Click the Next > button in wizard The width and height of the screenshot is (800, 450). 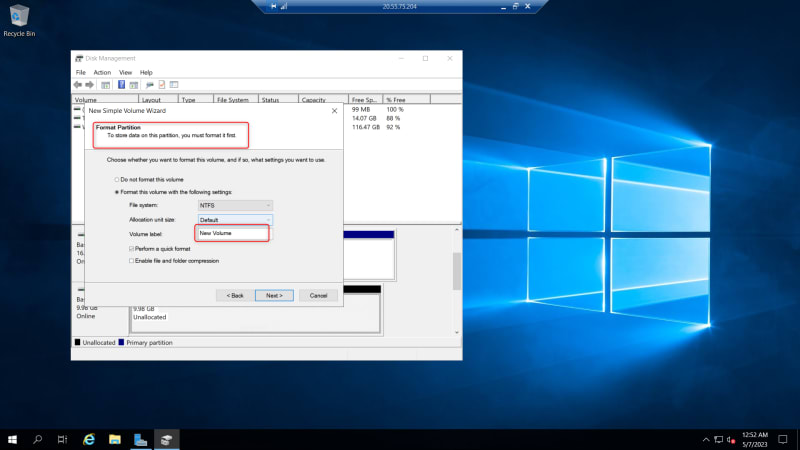274,295
